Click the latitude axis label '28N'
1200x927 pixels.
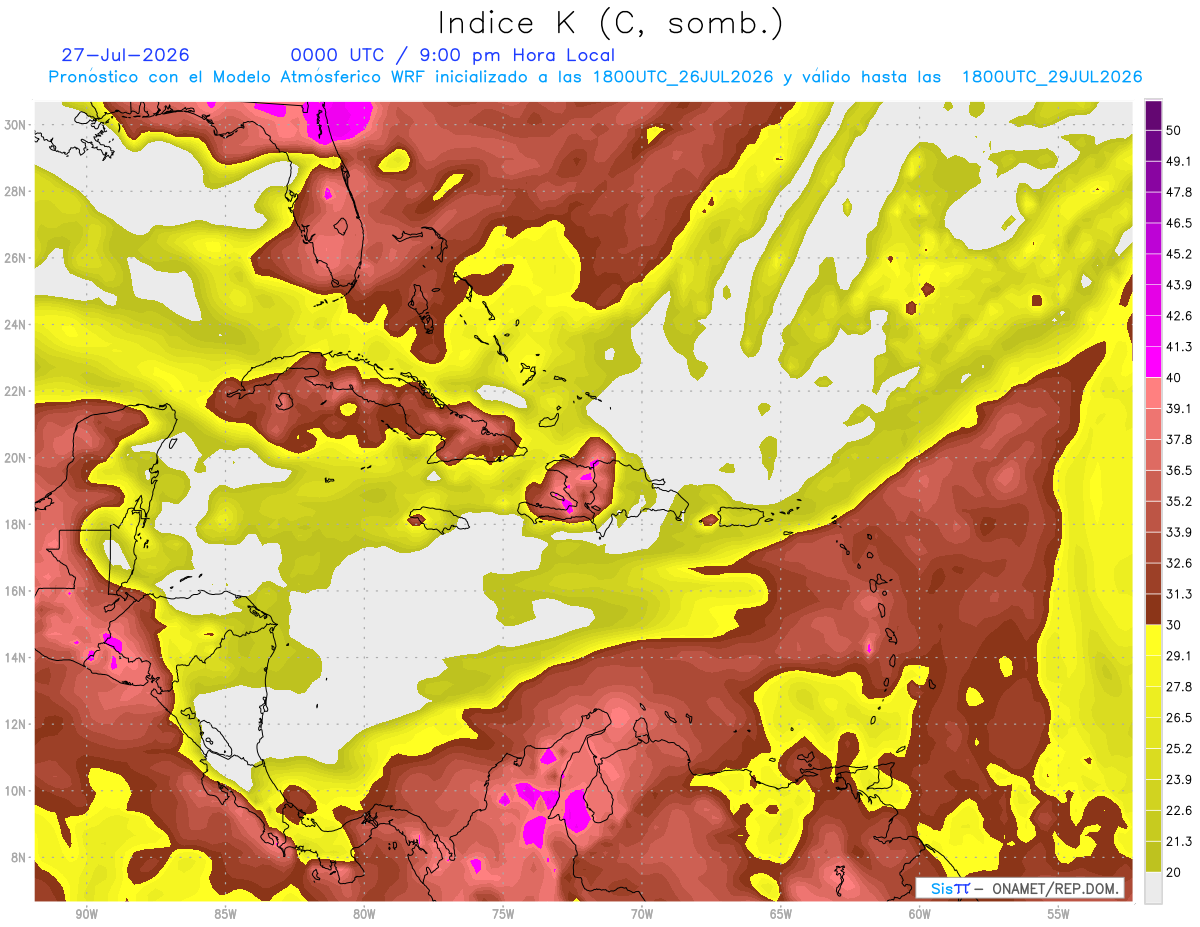point(15,191)
